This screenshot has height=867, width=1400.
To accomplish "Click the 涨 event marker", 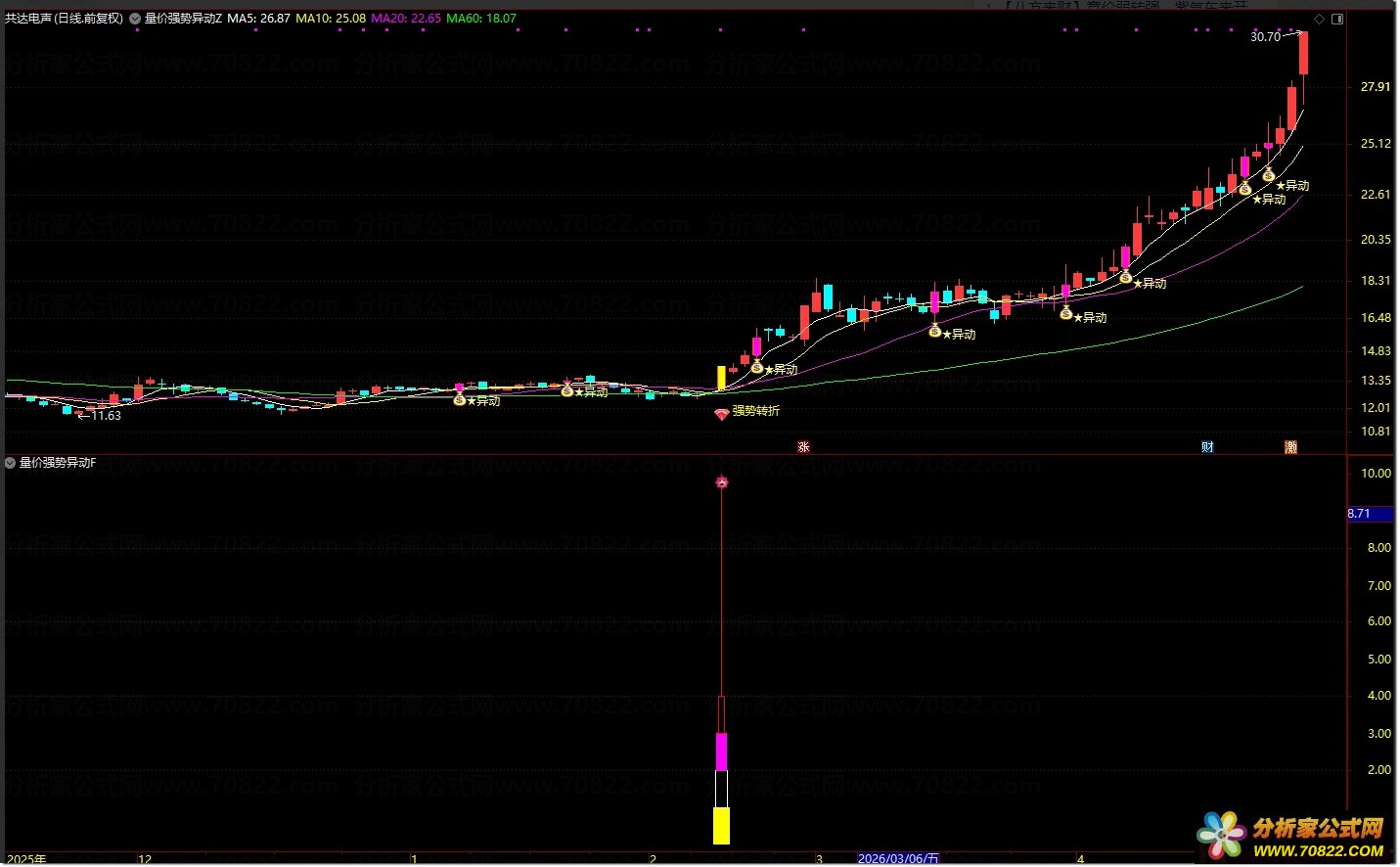I will pyautogui.click(x=803, y=446).
